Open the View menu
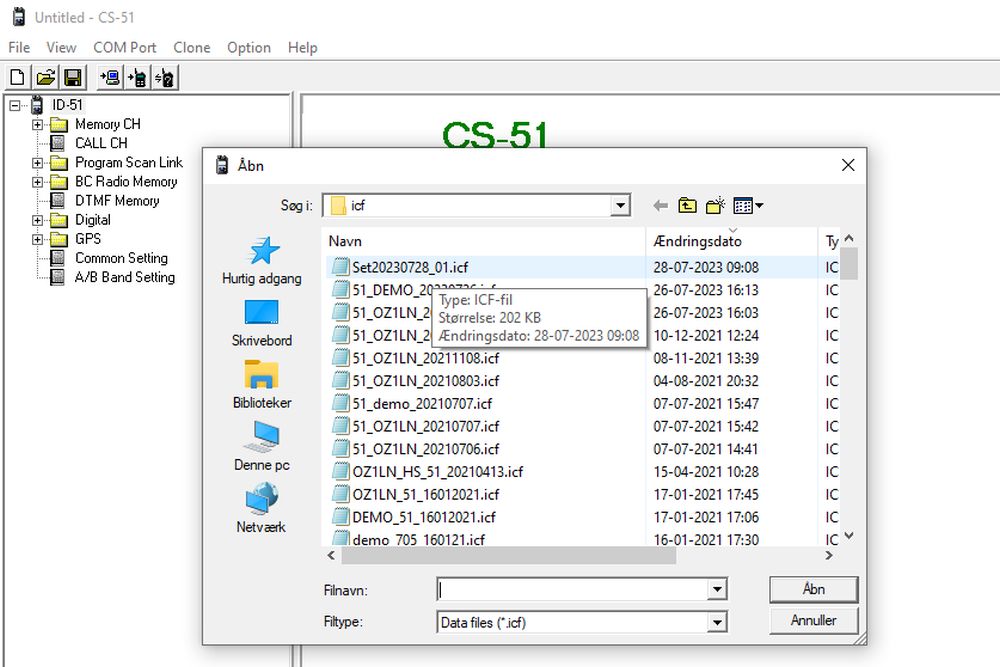Viewport: 1000px width, 667px height. pyautogui.click(x=61, y=48)
